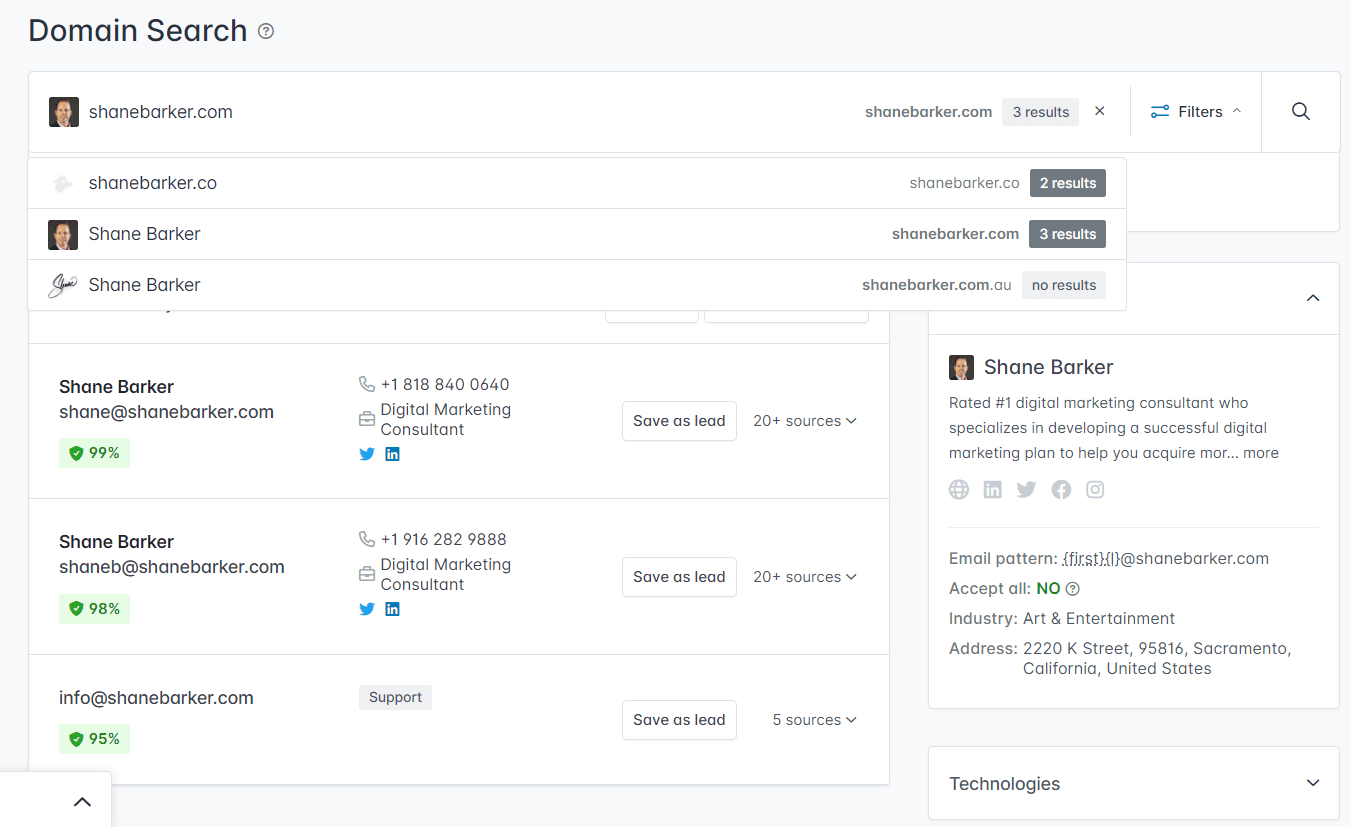
Task: Select the Shane Barker shanebarker.com suggestion
Action: tap(577, 234)
